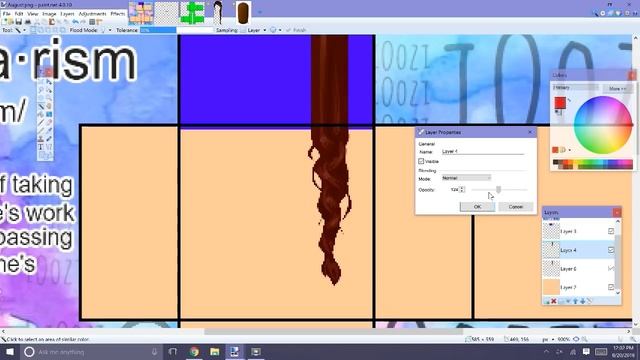This screenshot has height=360, width=640.
Task: Select the Move Selected Pixels tool
Action: [x=49, y=82]
